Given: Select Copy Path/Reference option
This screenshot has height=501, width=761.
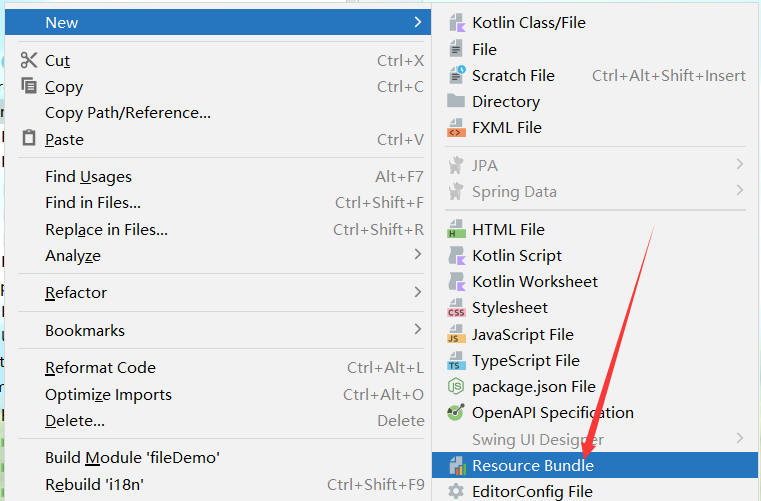Looking at the screenshot, I should click(x=128, y=113).
